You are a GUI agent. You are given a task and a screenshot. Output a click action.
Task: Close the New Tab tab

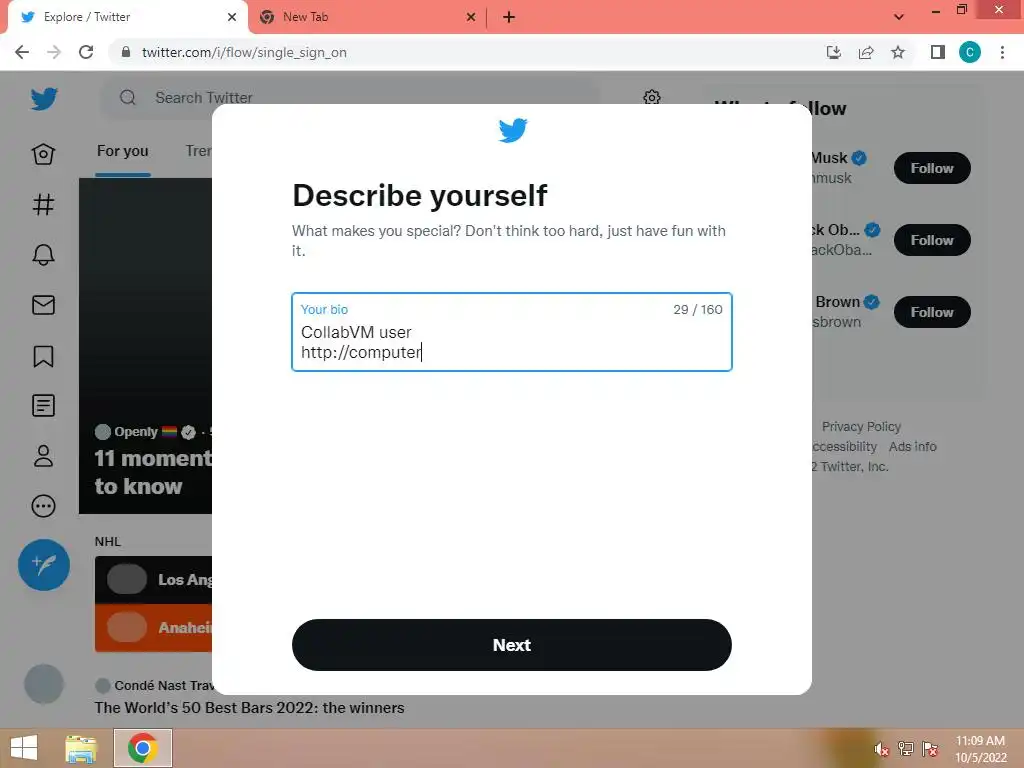tap(471, 17)
